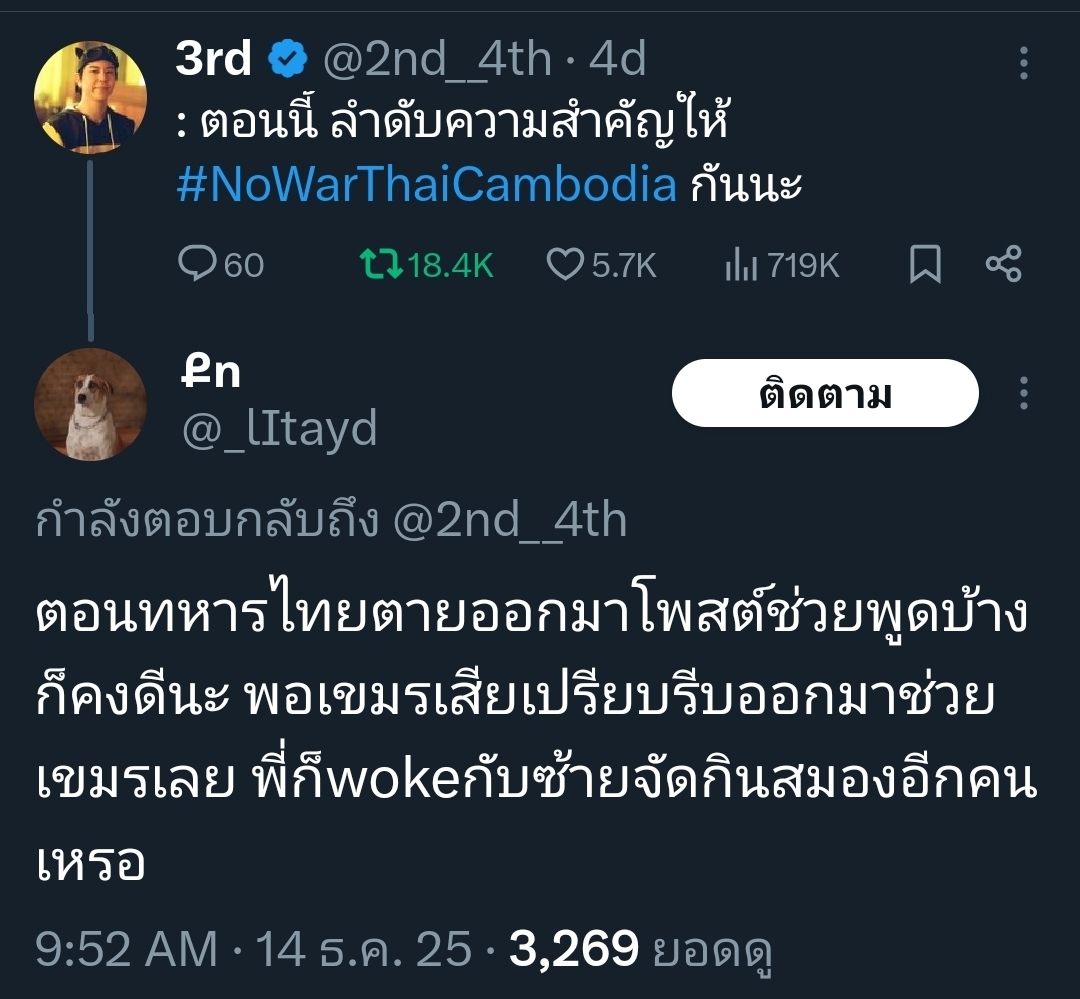This screenshot has width=1080, height=999.
Task: Click the 4d post age
Action: pos(618,62)
